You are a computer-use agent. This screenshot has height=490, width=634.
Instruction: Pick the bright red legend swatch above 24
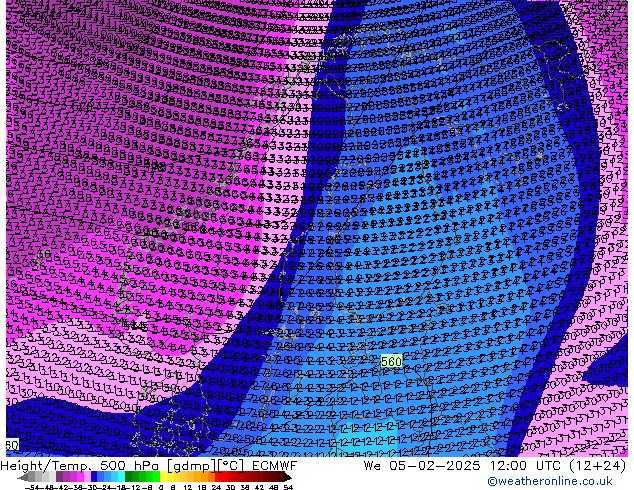click(218, 478)
